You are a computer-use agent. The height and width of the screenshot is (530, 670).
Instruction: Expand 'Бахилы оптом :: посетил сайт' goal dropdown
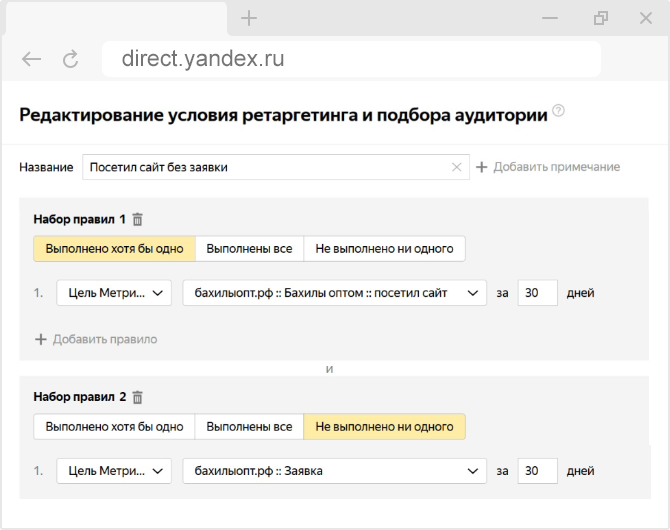[x=334, y=293]
